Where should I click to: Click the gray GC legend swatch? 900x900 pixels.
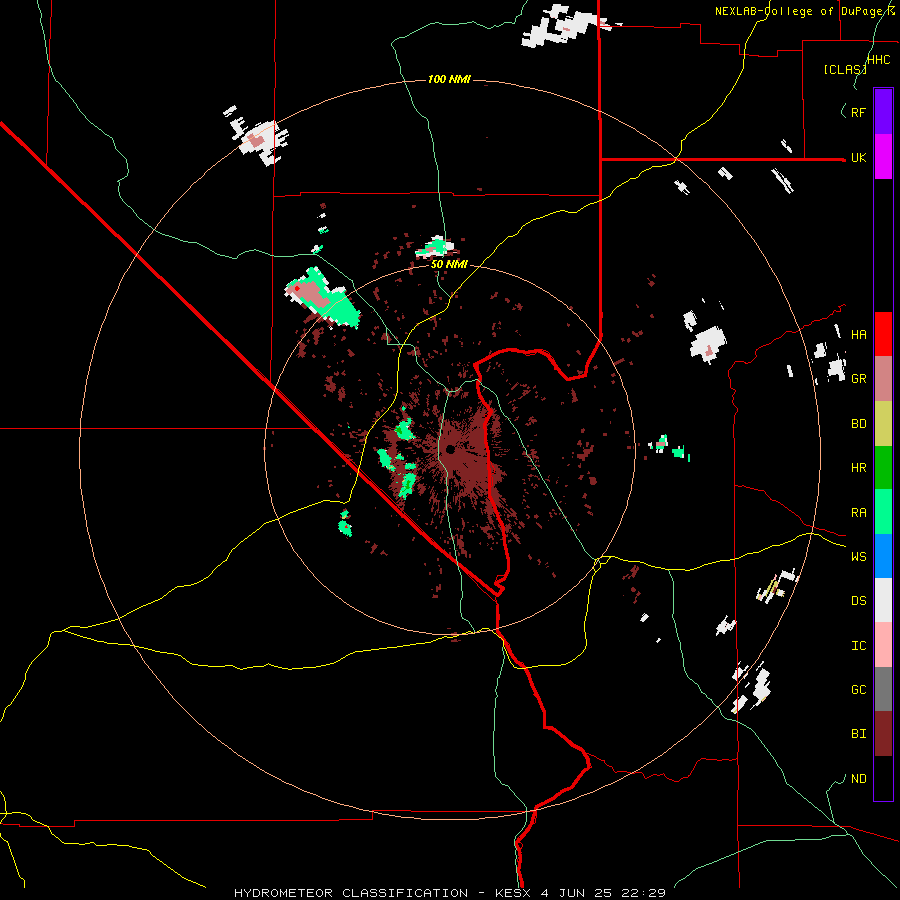pyautogui.click(x=883, y=689)
